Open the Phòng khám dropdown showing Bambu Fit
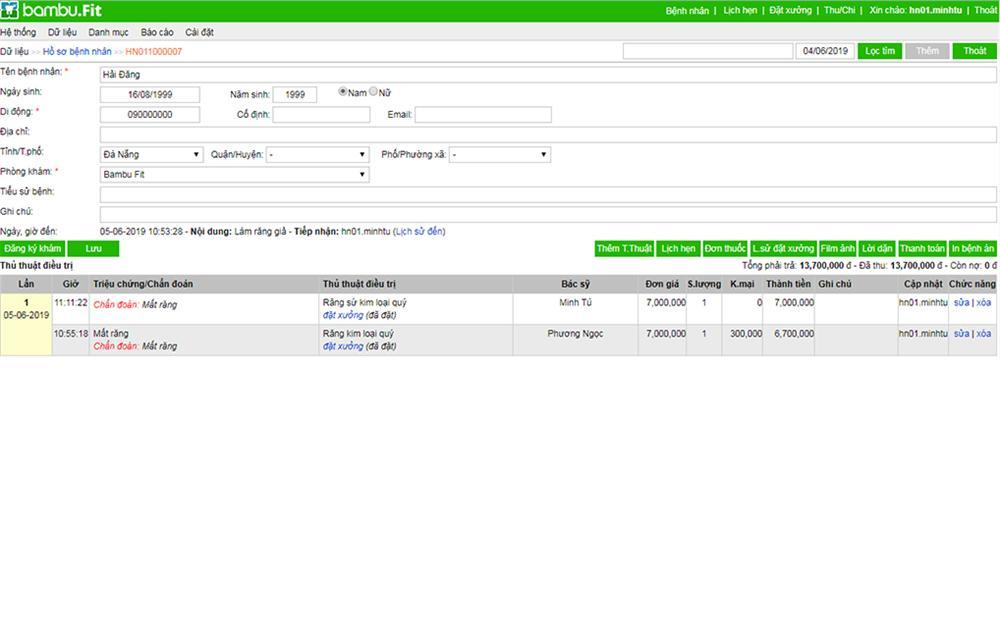The image size is (1000, 631). (x=235, y=174)
